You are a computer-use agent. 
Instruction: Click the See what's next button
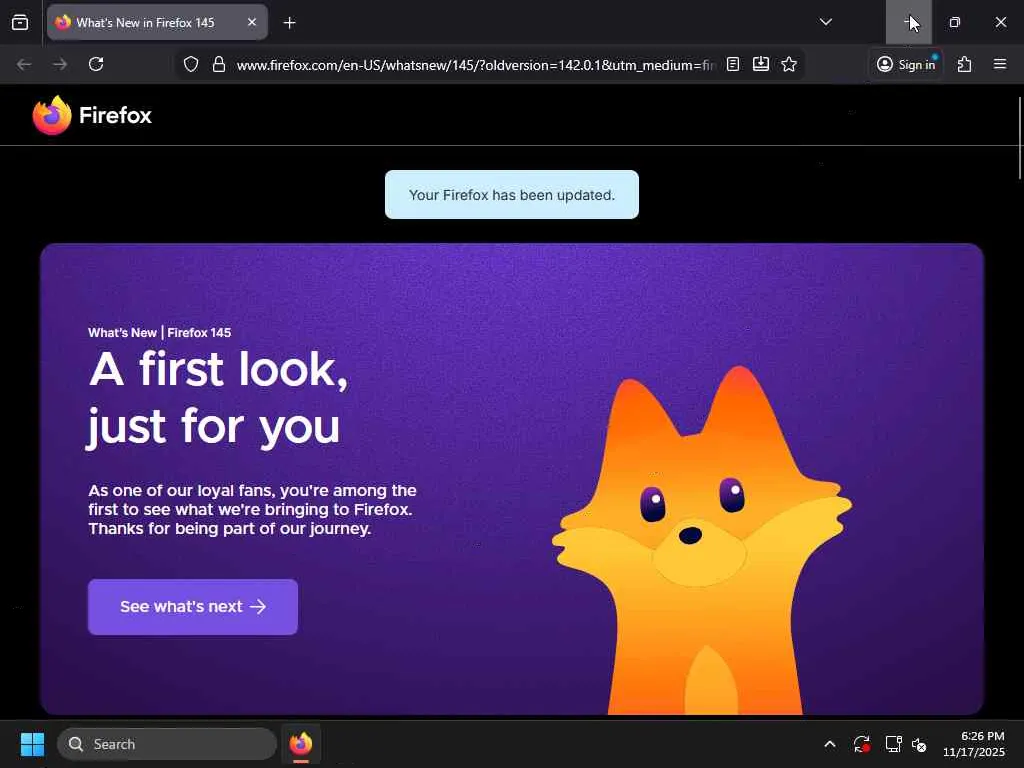pos(193,607)
